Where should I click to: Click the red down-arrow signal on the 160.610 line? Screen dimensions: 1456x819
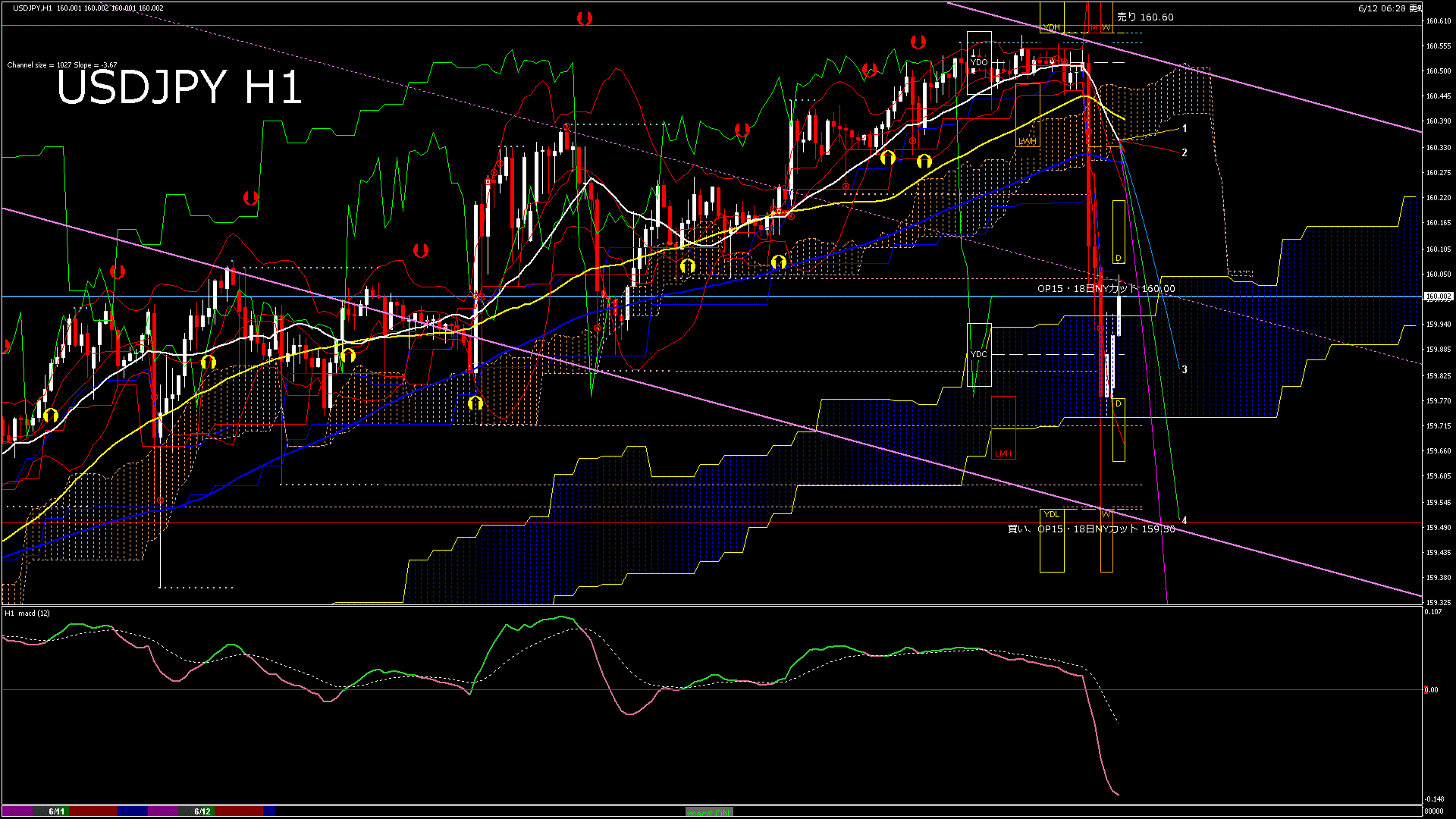584,18
